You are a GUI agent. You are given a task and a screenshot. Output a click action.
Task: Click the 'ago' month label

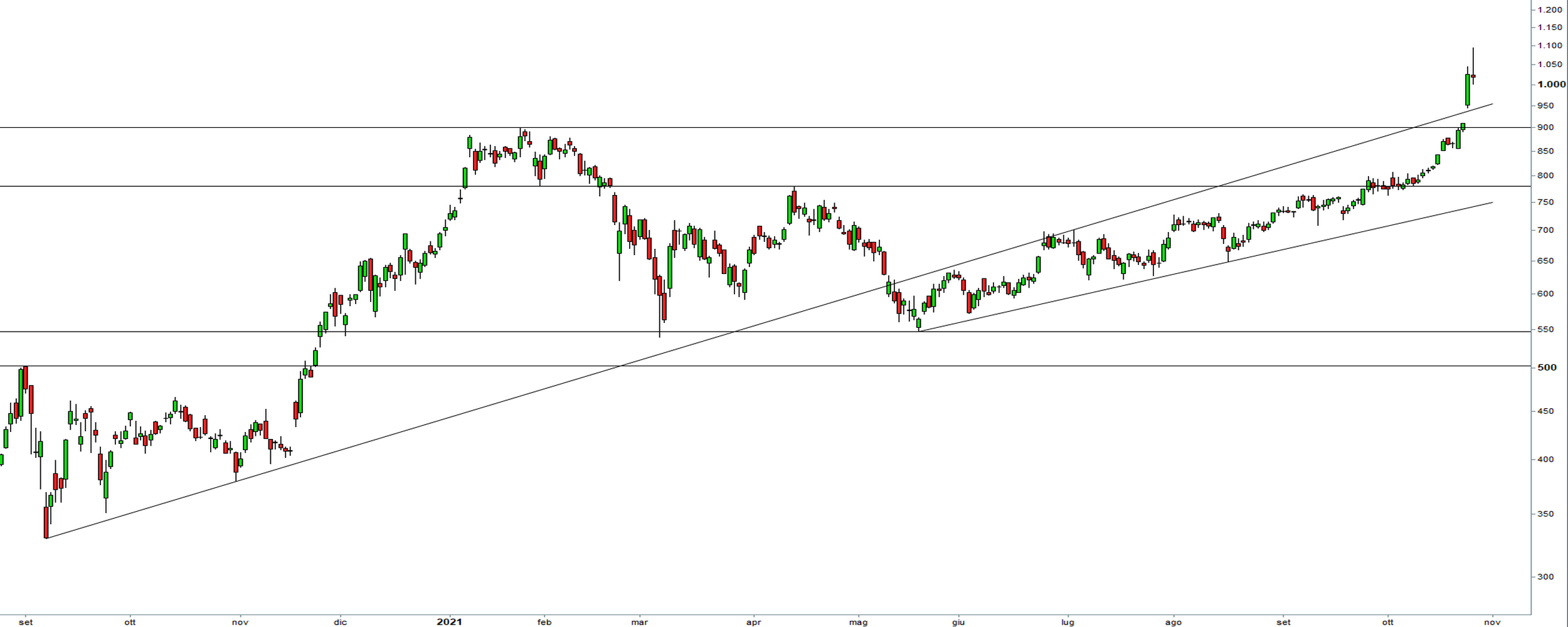click(1173, 622)
